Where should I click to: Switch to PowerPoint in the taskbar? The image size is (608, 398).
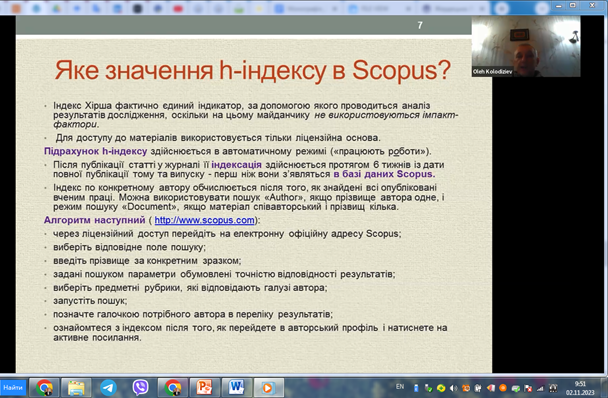pyautogui.click(x=204, y=387)
